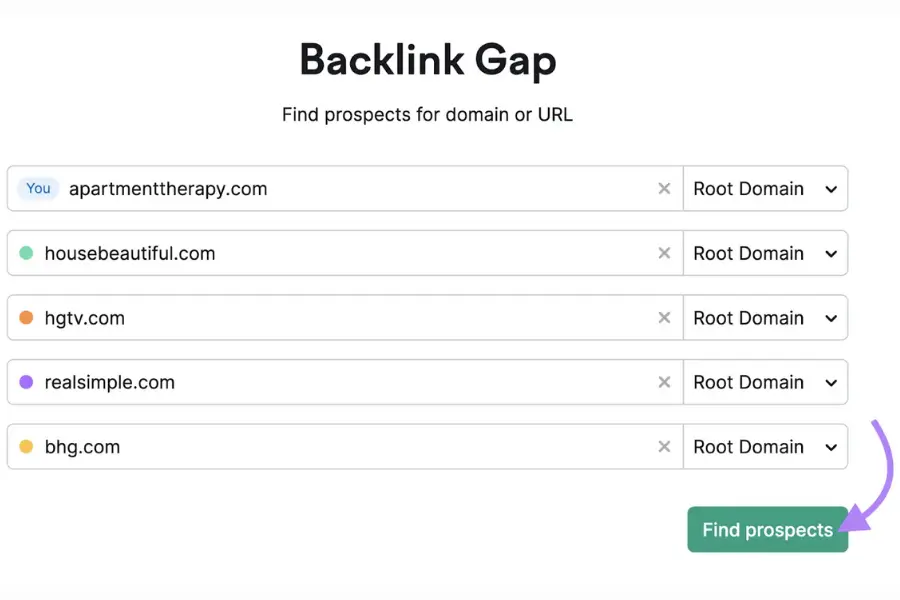The image size is (900, 600).
Task: Remove bhg.com using the X icon
Action: 664,447
